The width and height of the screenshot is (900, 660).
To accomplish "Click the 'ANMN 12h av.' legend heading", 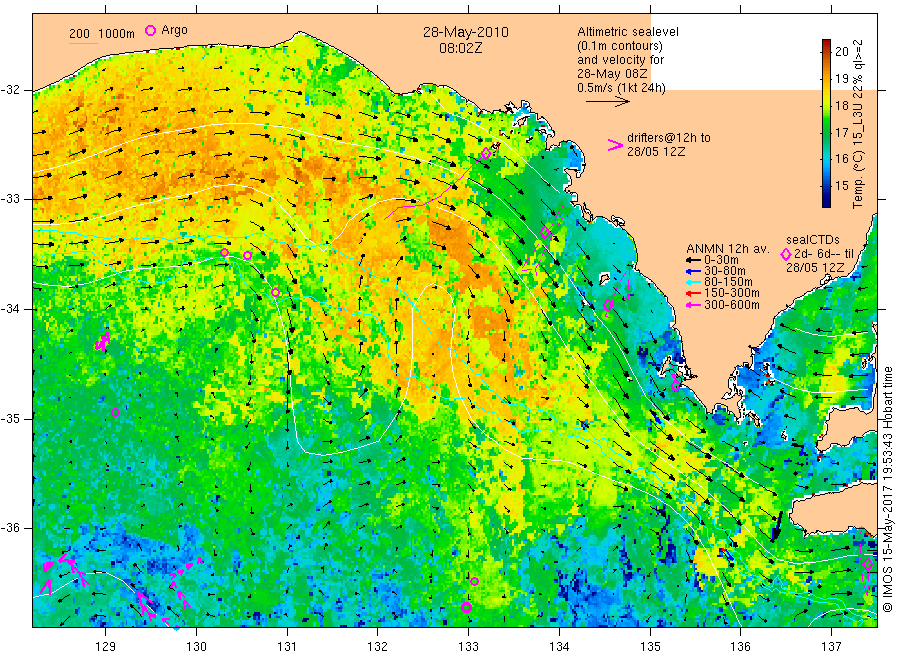I will click(x=728, y=249).
